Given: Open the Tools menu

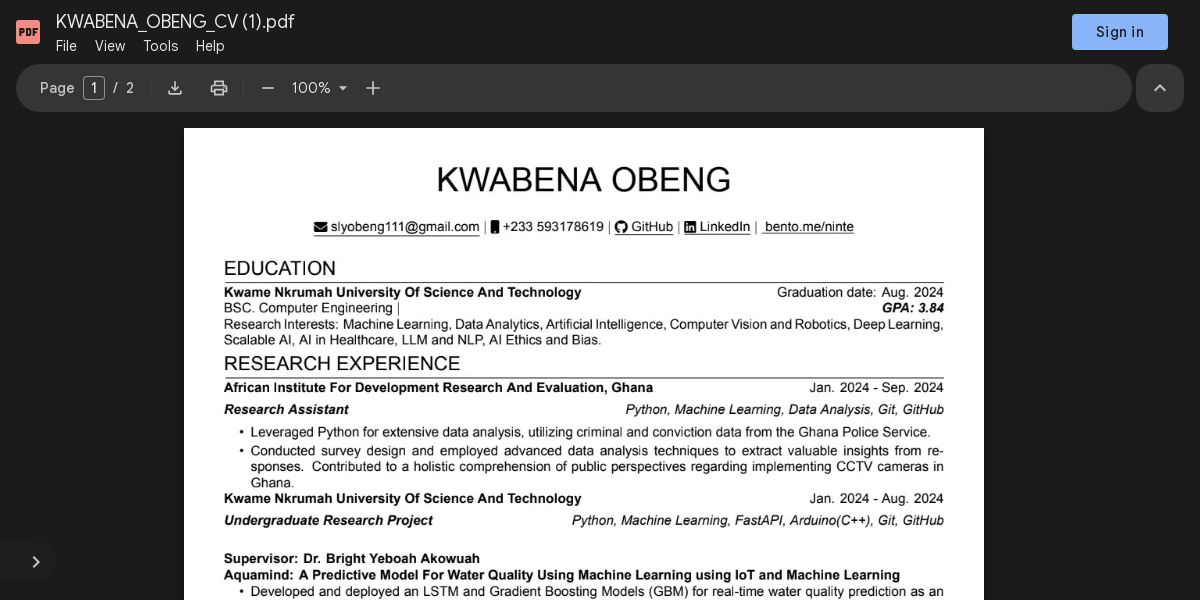Looking at the screenshot, I should click(160, 46).
